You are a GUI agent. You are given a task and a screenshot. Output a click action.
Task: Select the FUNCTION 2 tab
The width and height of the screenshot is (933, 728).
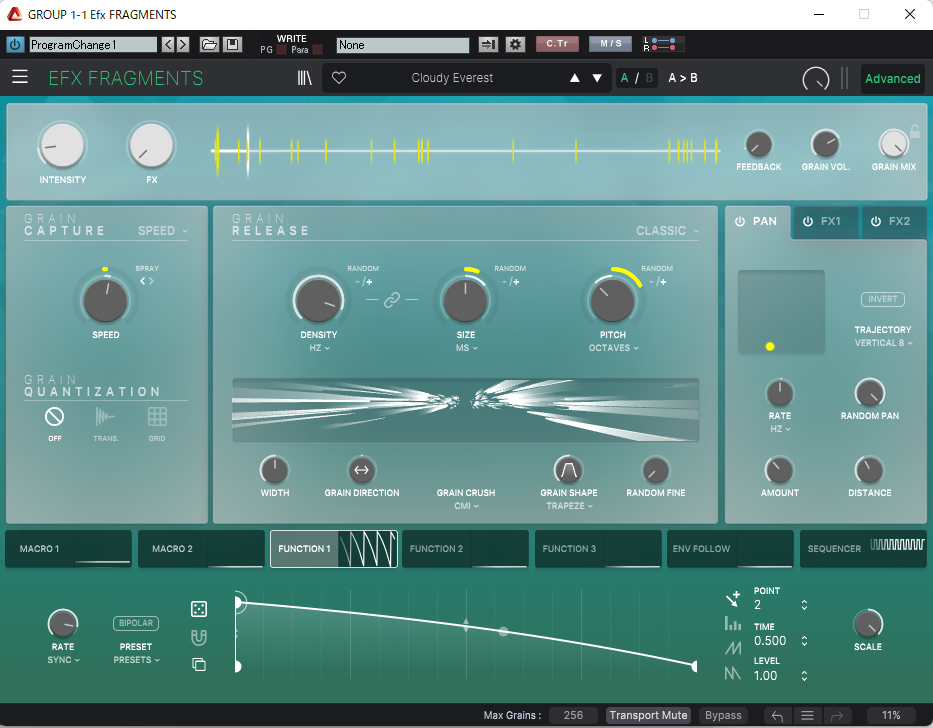(x=465, y=549)
